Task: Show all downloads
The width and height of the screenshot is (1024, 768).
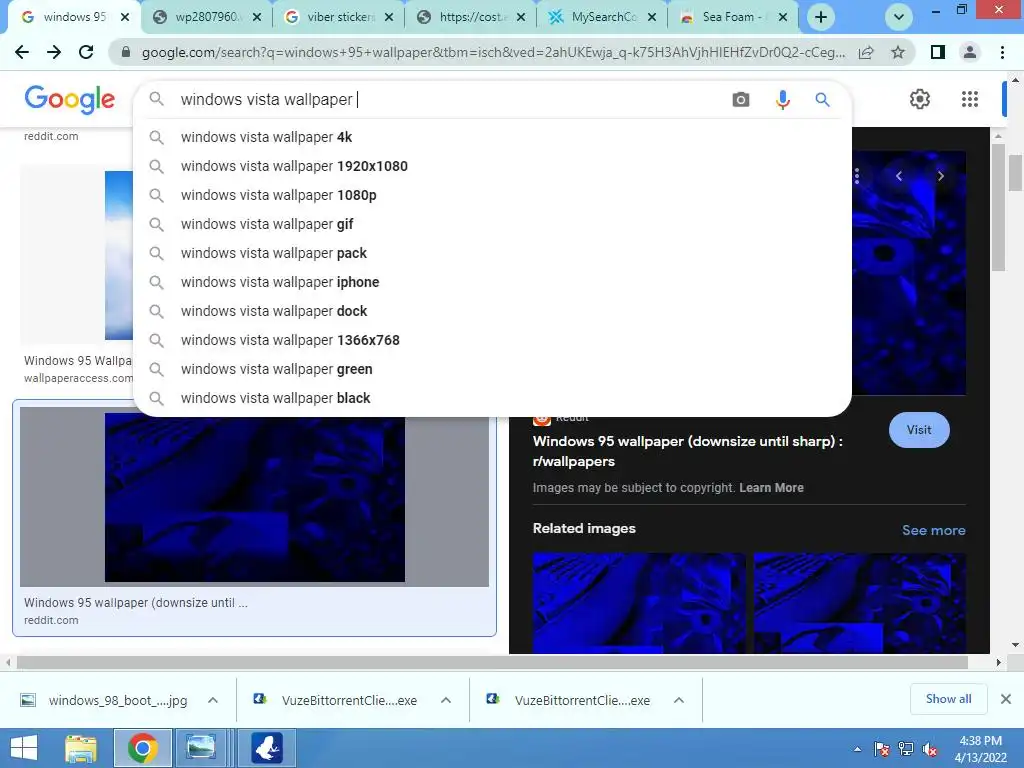Action: pos(948,699)
